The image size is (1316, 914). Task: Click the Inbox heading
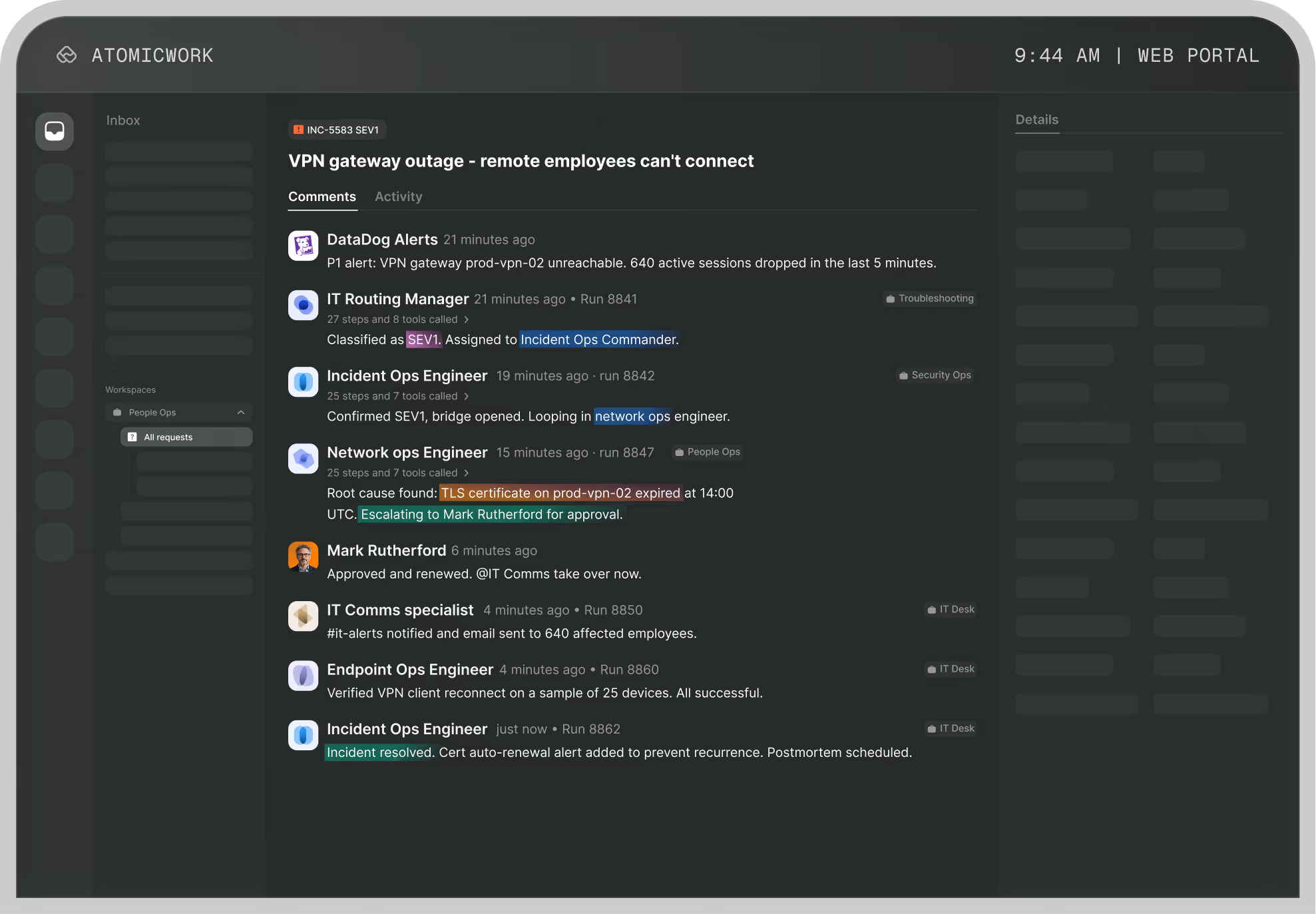[x=123, y=120]
